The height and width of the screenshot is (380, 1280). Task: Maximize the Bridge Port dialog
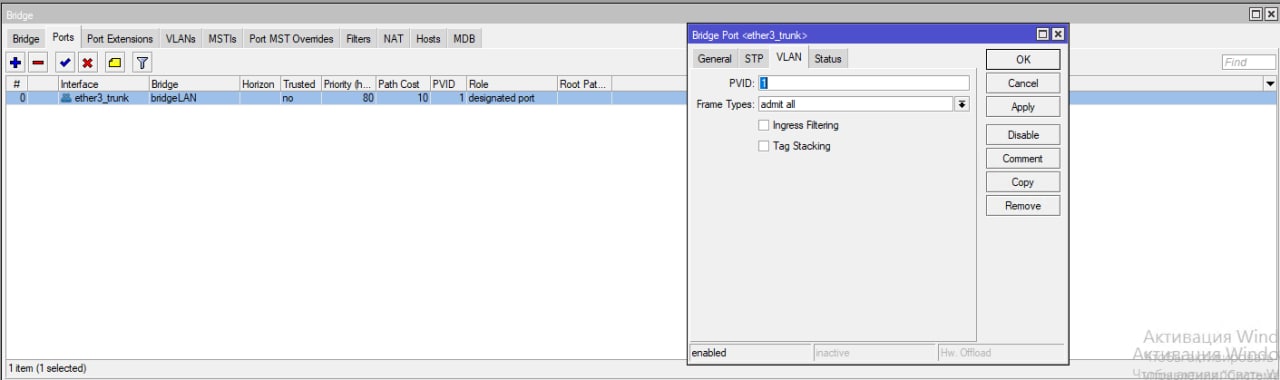coord(1043,34)
